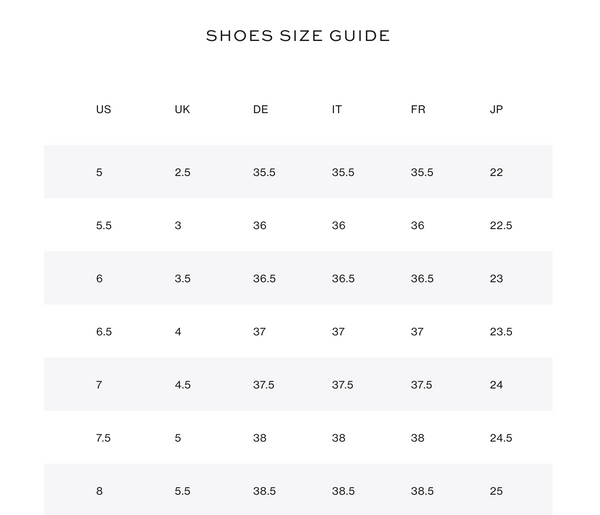600x515 pixels.
Task: Select JP size 22 cell
Action: [496, 172]
